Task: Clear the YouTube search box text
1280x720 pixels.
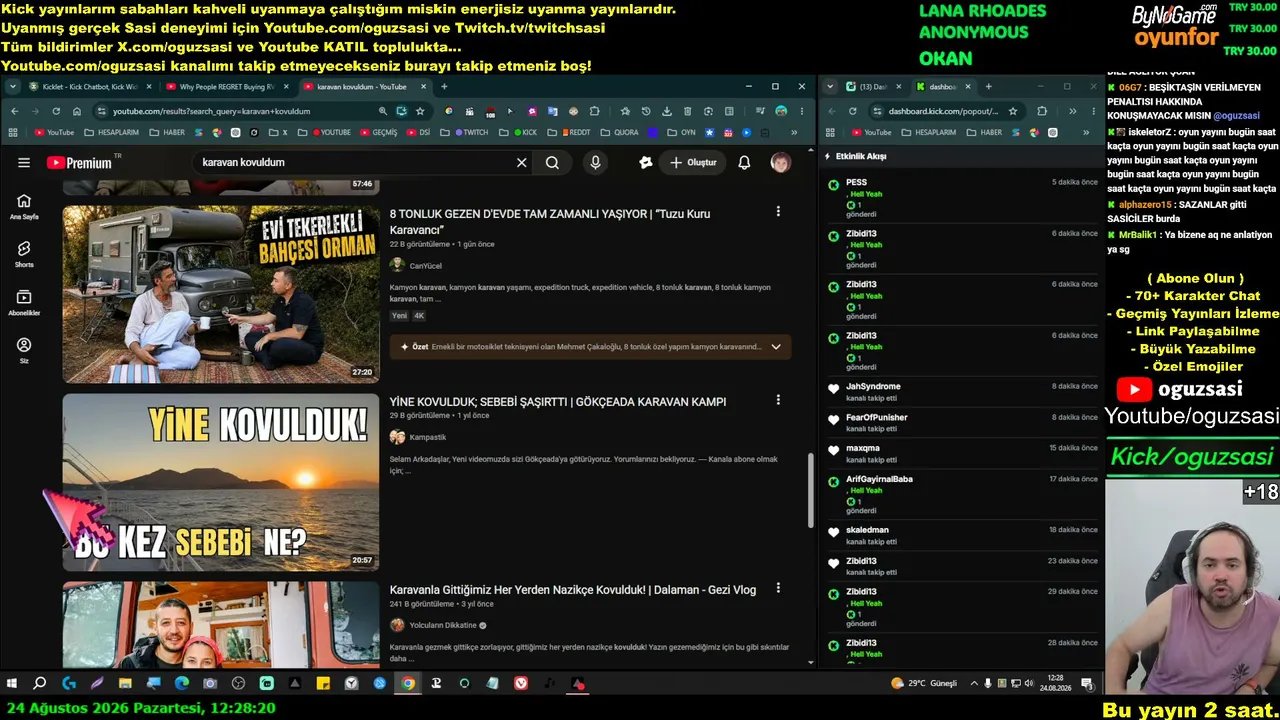Action: [521, 162]
